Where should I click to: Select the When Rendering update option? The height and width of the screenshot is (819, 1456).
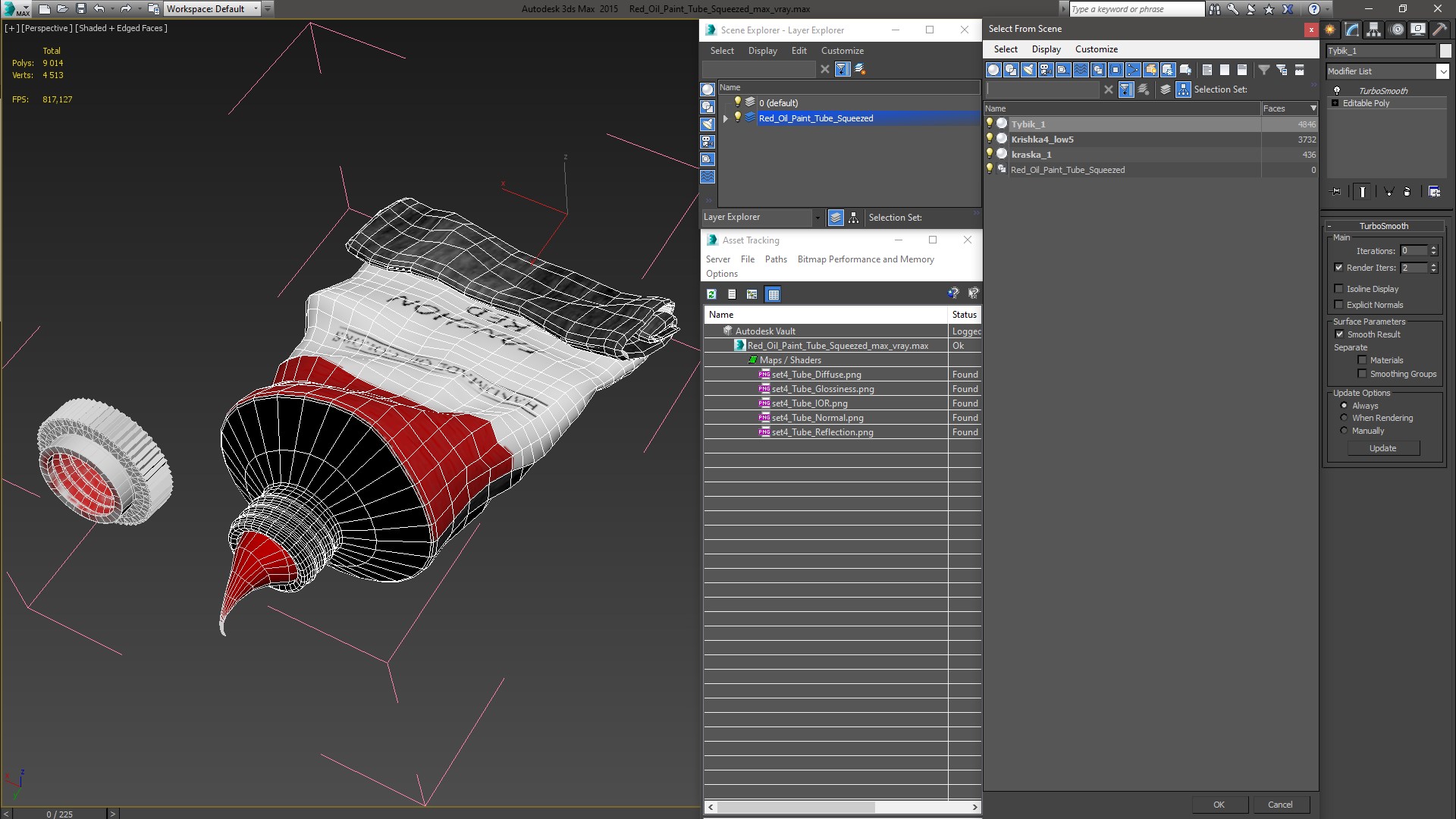[1344, 418]
